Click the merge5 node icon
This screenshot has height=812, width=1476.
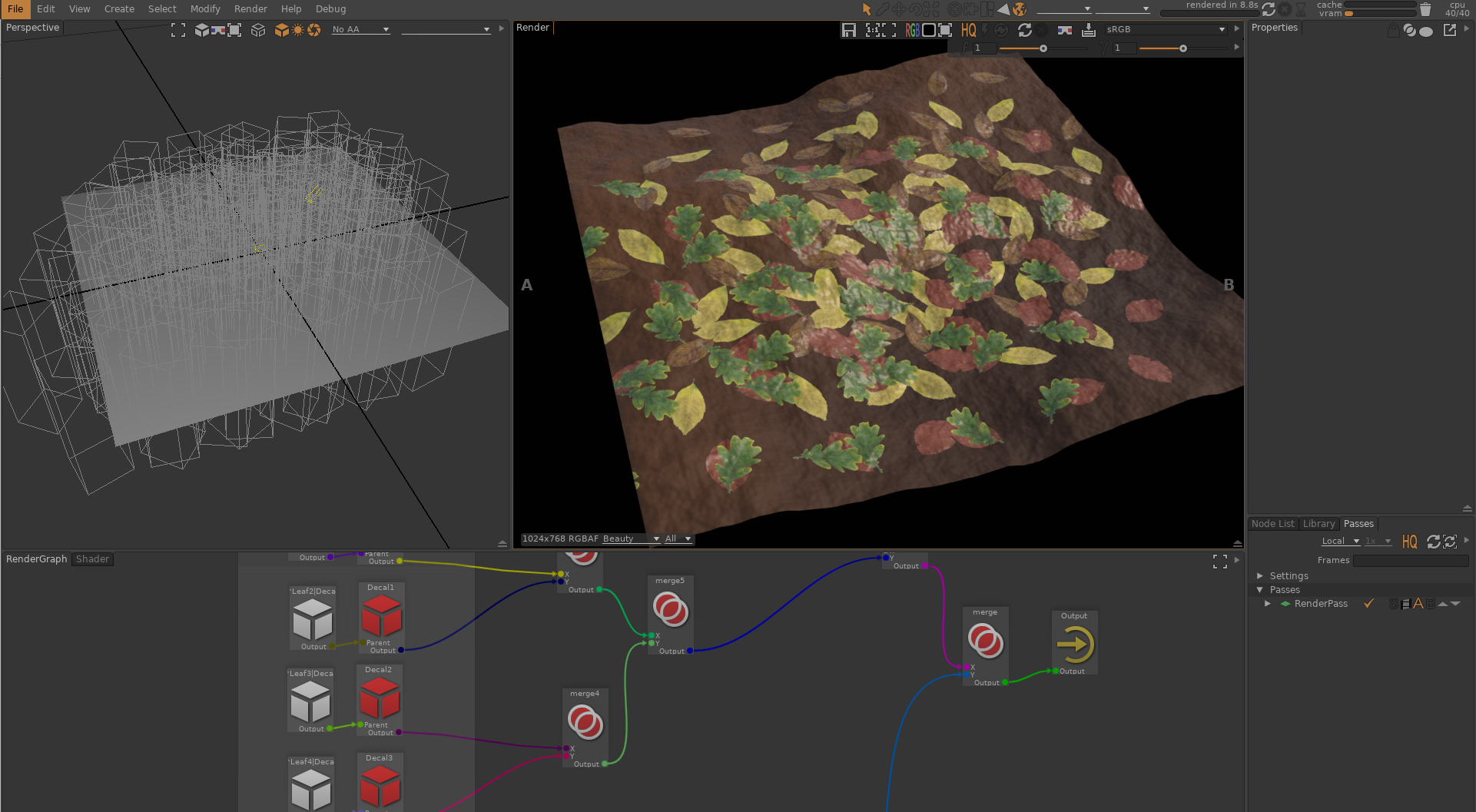point(670,610)
